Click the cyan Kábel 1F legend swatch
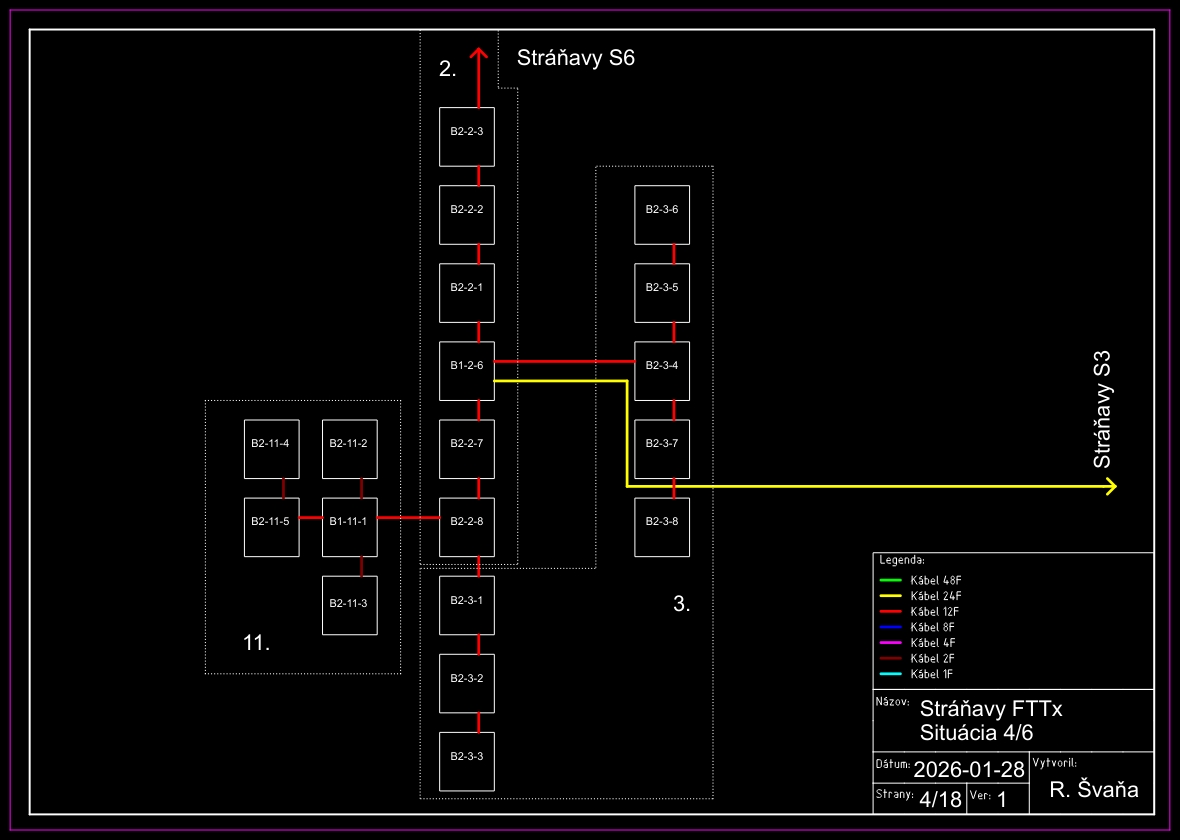Image resolution: width=1180 pixels, height=840 pixels. point(892,674)
